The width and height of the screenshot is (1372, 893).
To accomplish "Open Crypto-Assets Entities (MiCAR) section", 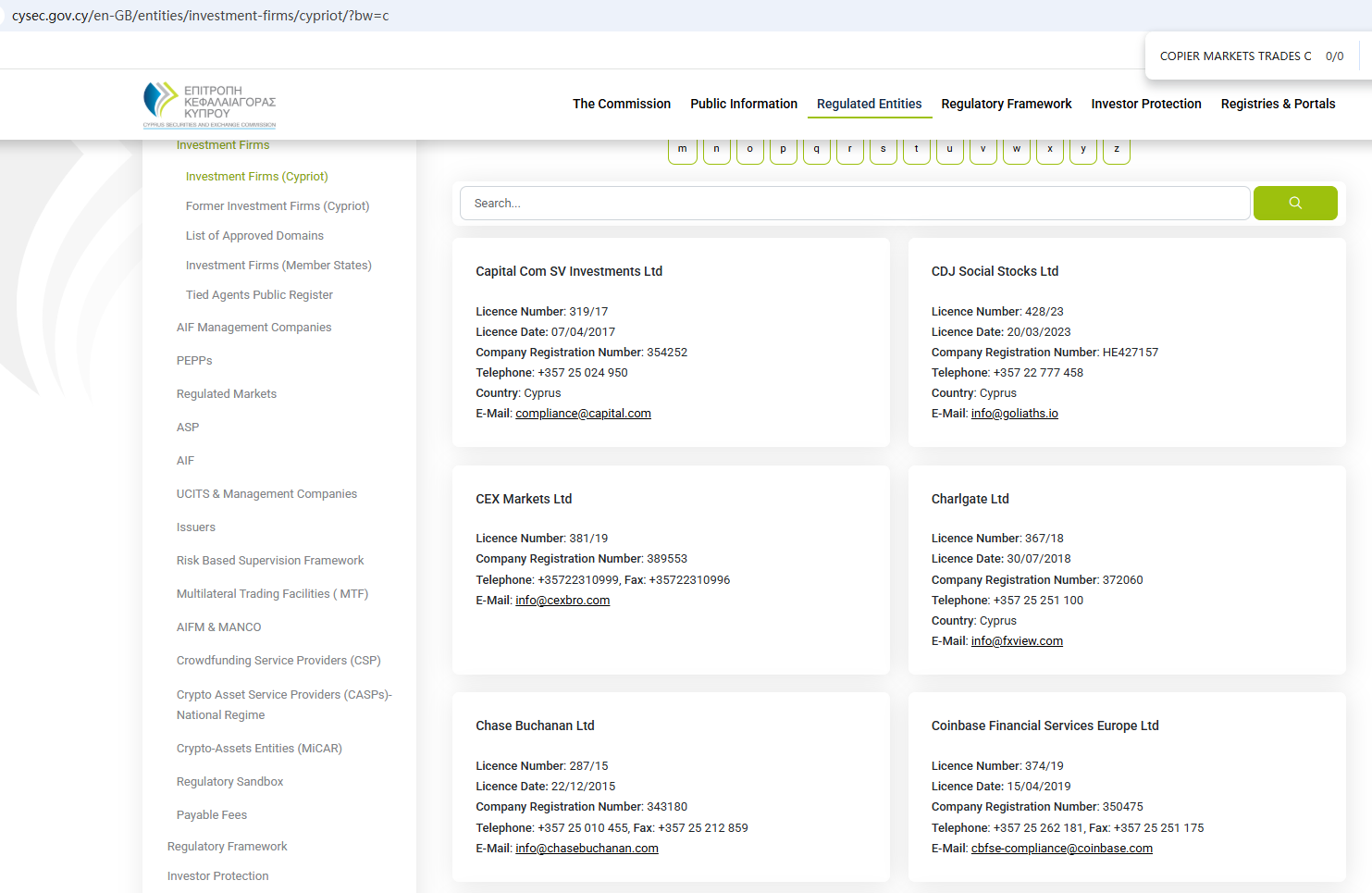I will point(259,749).
